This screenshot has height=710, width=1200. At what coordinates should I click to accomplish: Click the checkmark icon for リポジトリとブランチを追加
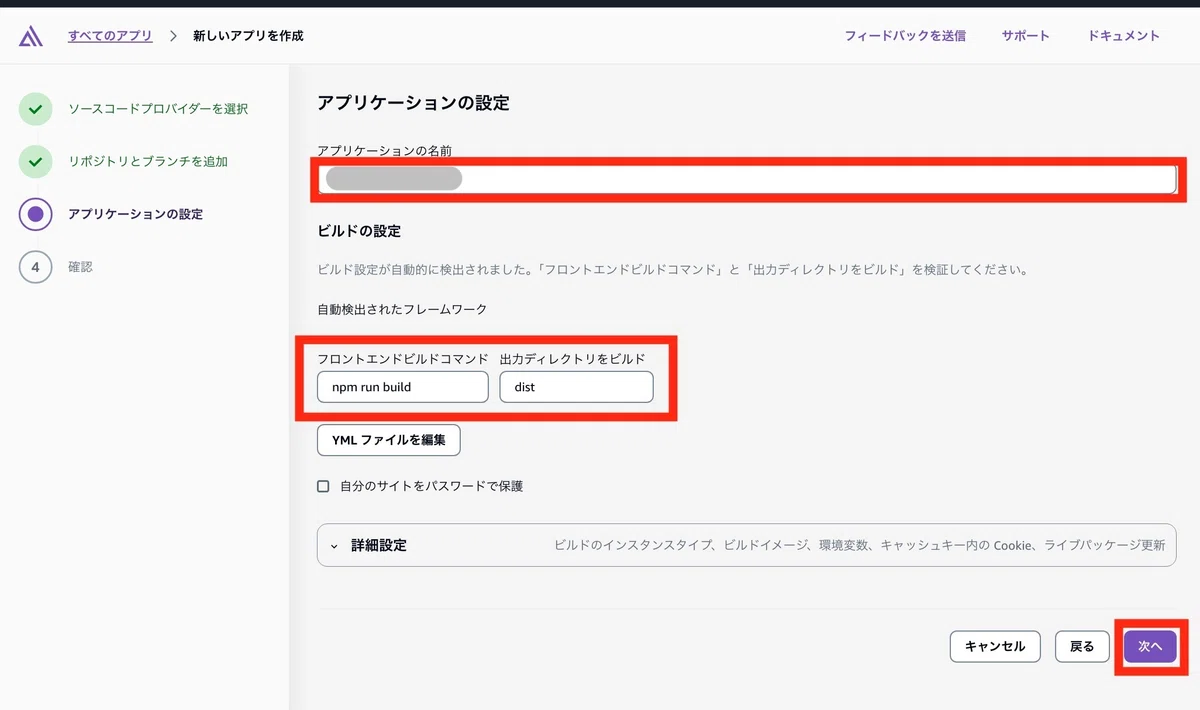[35, 161]
